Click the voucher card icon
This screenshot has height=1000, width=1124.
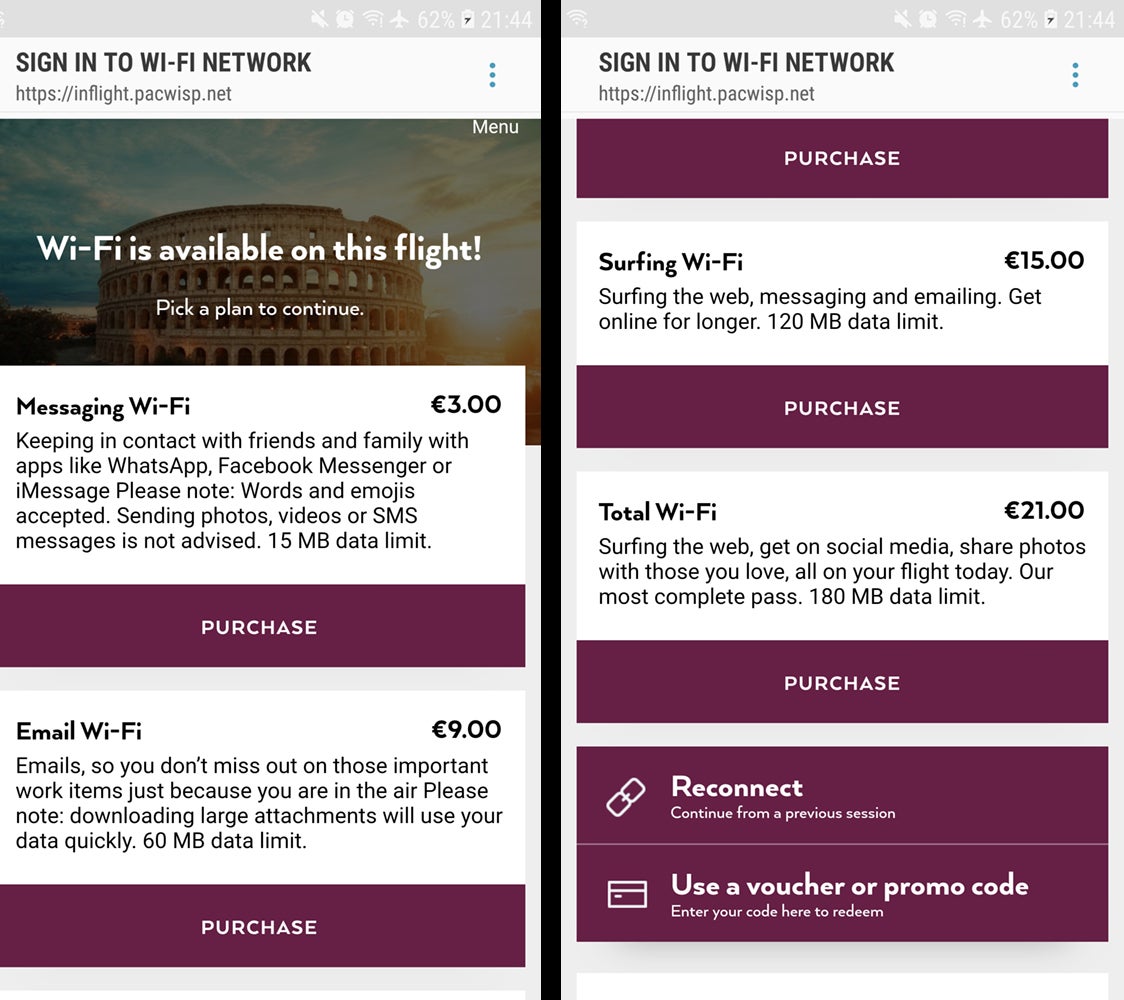[x=627, y=894]
